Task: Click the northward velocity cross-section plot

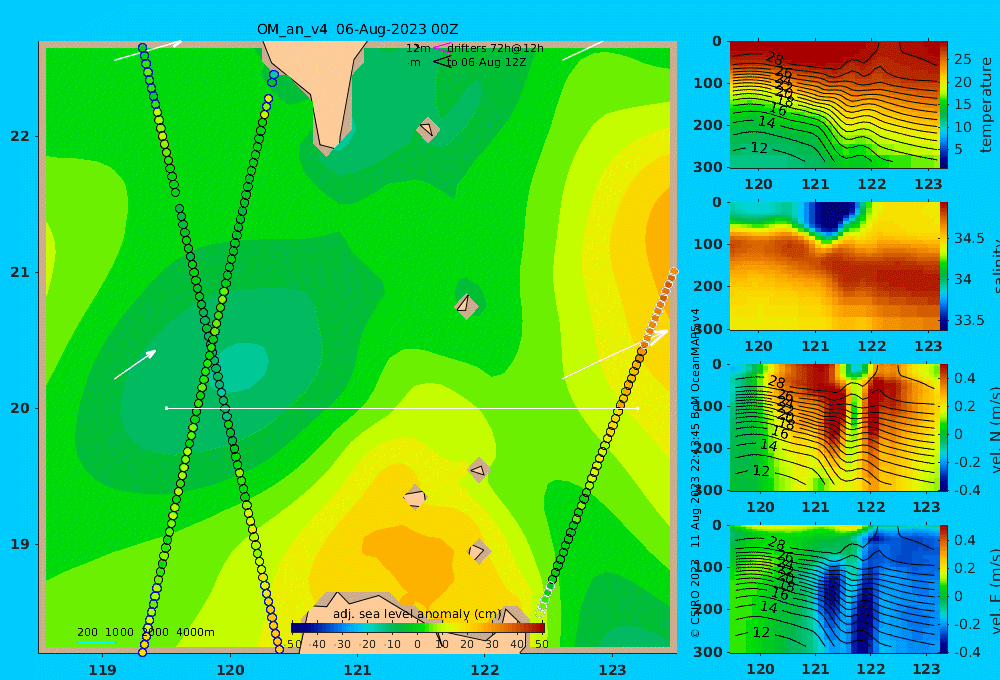Action: (x=835, y=427)
